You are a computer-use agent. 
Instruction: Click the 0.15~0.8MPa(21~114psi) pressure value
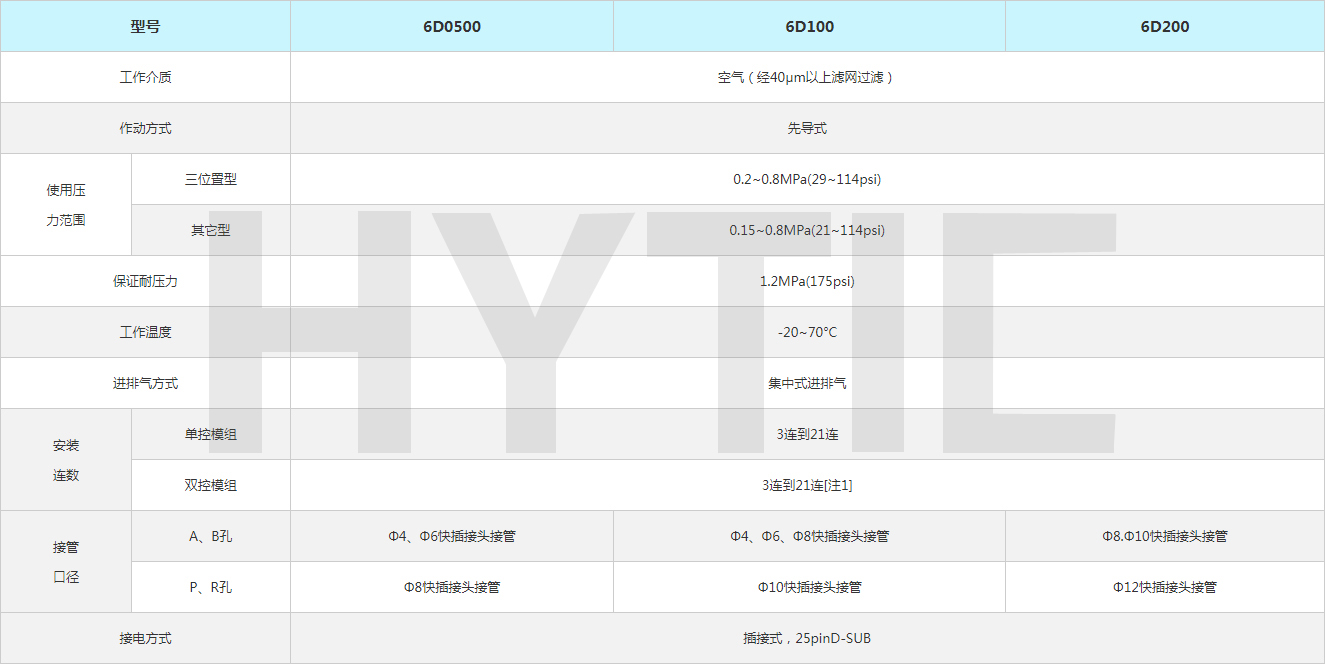pyautogui.click(x=807, y=231)
